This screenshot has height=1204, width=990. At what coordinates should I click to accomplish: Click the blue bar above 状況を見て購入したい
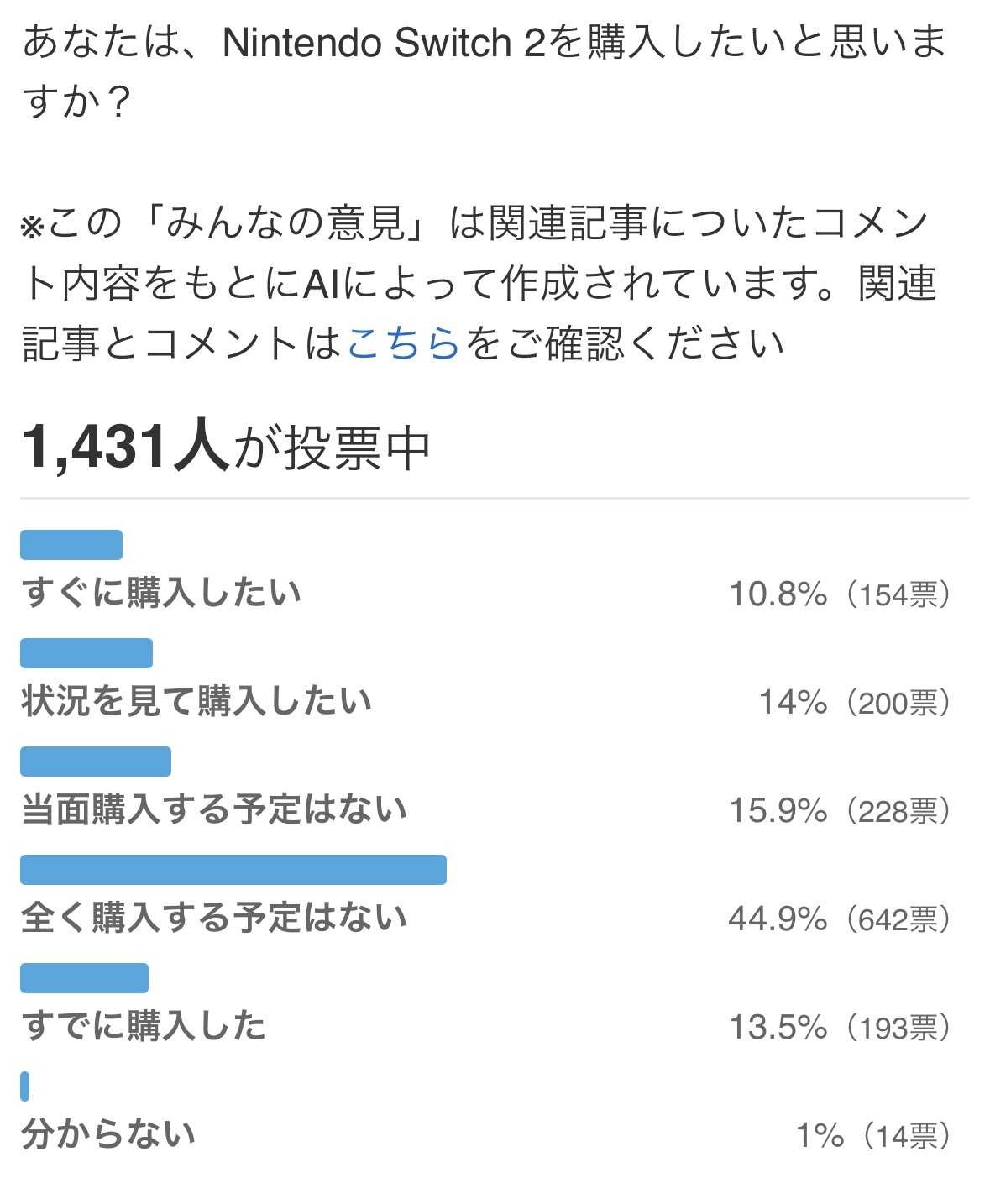(86, 653)
